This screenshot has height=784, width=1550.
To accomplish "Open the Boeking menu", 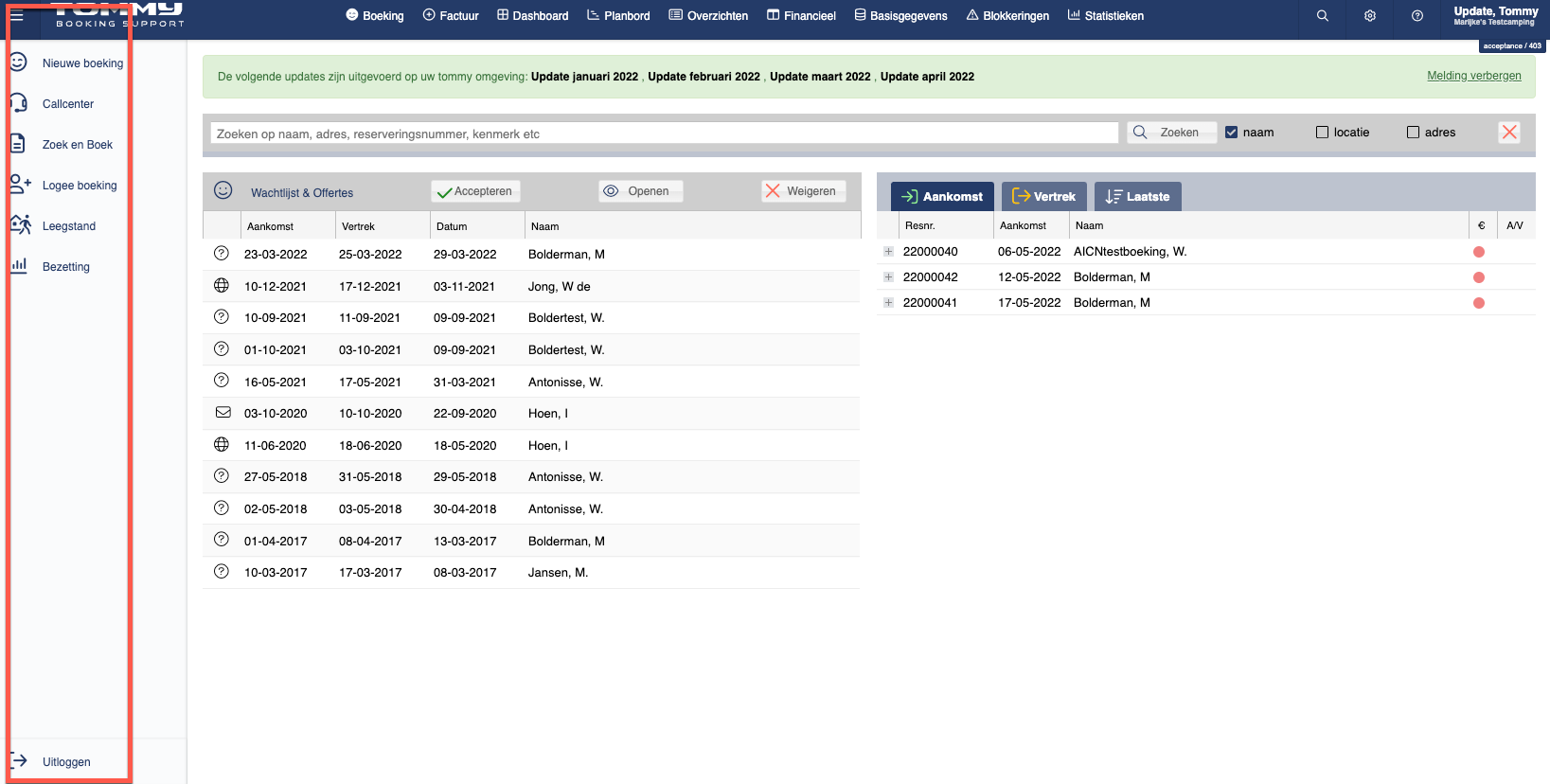I will click(375, 16).
